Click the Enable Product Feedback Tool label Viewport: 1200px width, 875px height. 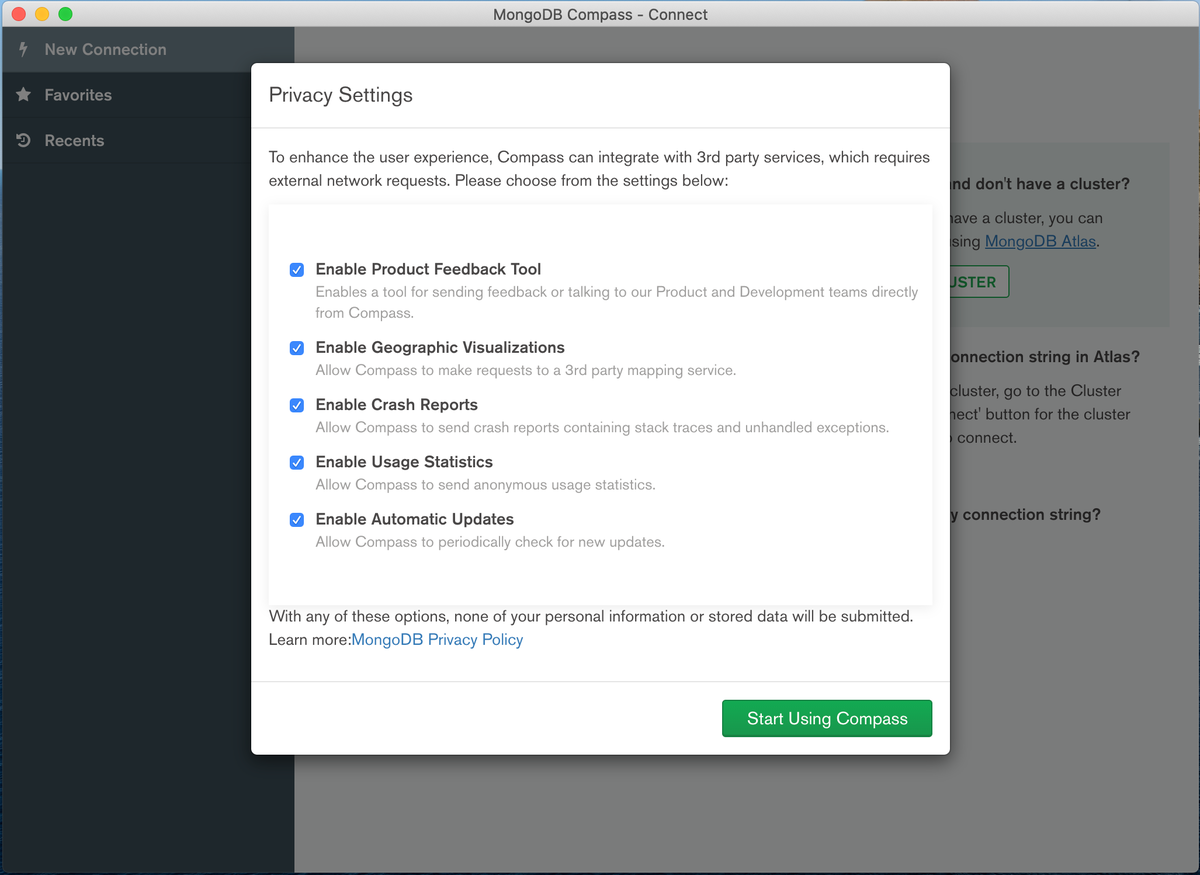click(428, 269)
